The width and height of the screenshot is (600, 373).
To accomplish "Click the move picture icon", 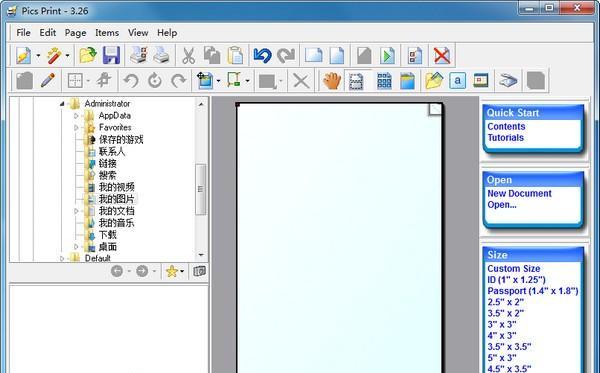I will [205, 81].
